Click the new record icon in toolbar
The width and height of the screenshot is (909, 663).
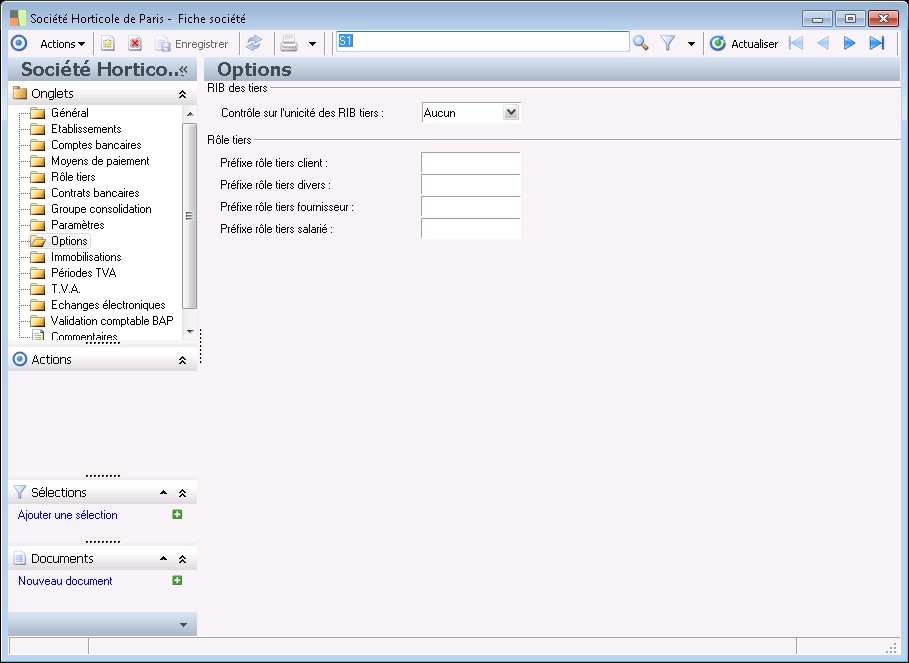click(108, 43)
